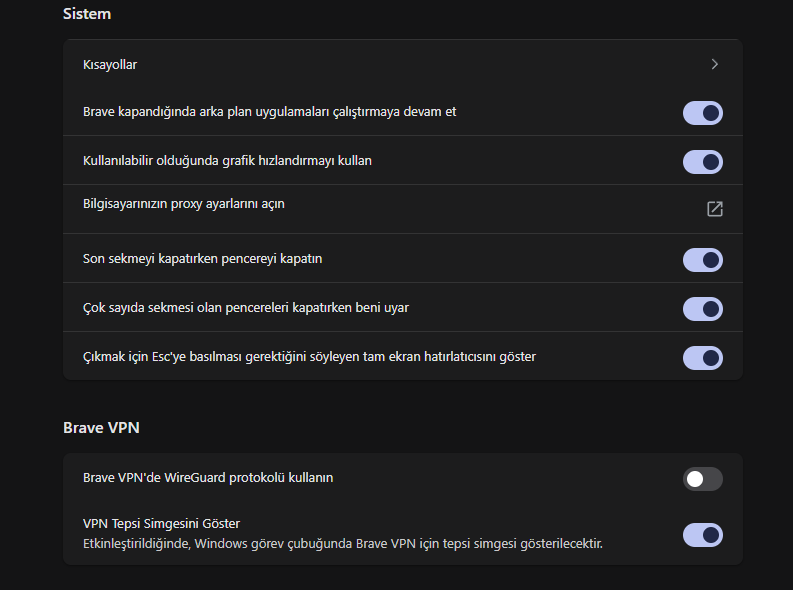Image resolution: width=793 pixels, height=590 pixels.
Task: Select the Brave VPN section heading
Action: click(101, 428)
